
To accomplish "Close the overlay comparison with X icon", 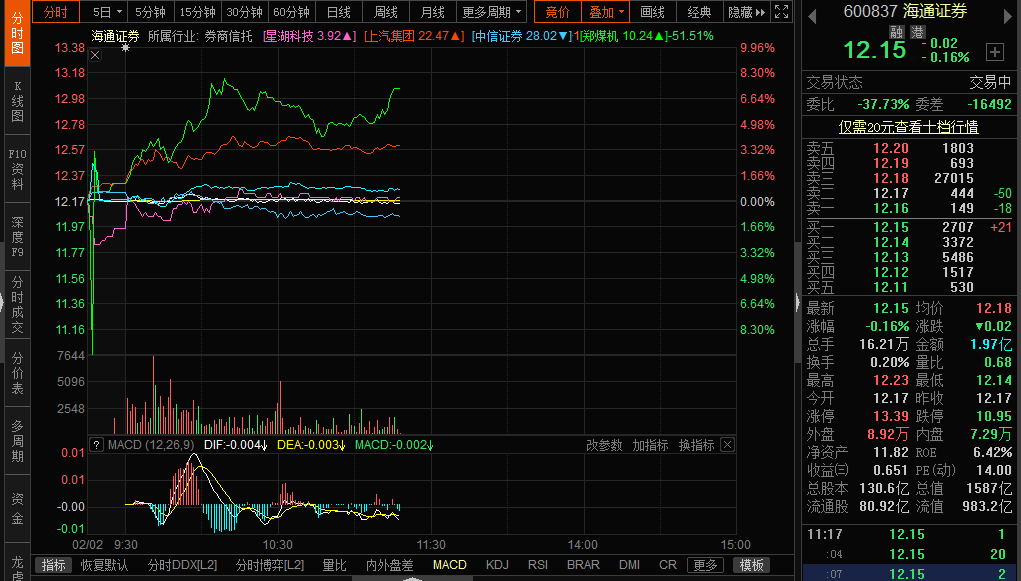I will 95,55.
